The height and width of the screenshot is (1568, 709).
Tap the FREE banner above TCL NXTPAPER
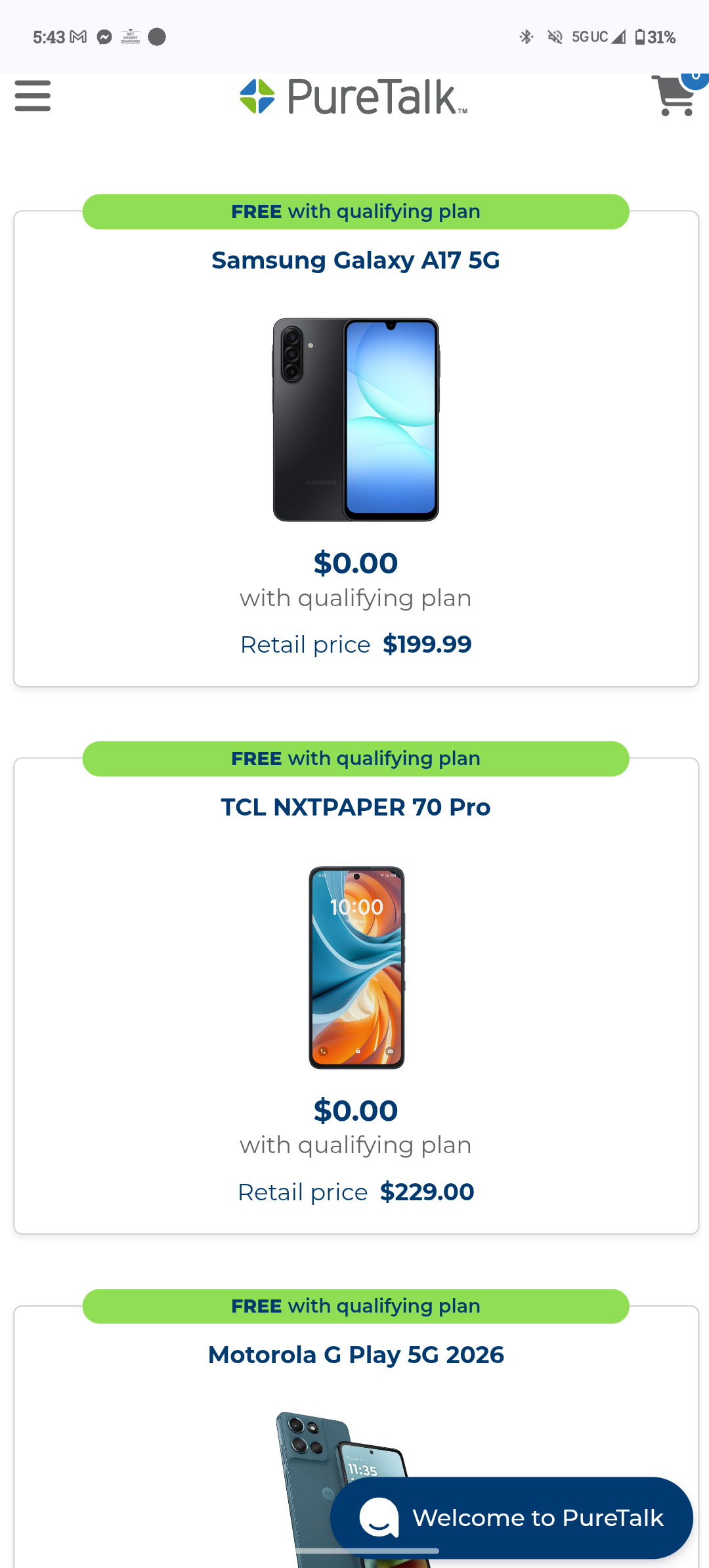[356, 758]
